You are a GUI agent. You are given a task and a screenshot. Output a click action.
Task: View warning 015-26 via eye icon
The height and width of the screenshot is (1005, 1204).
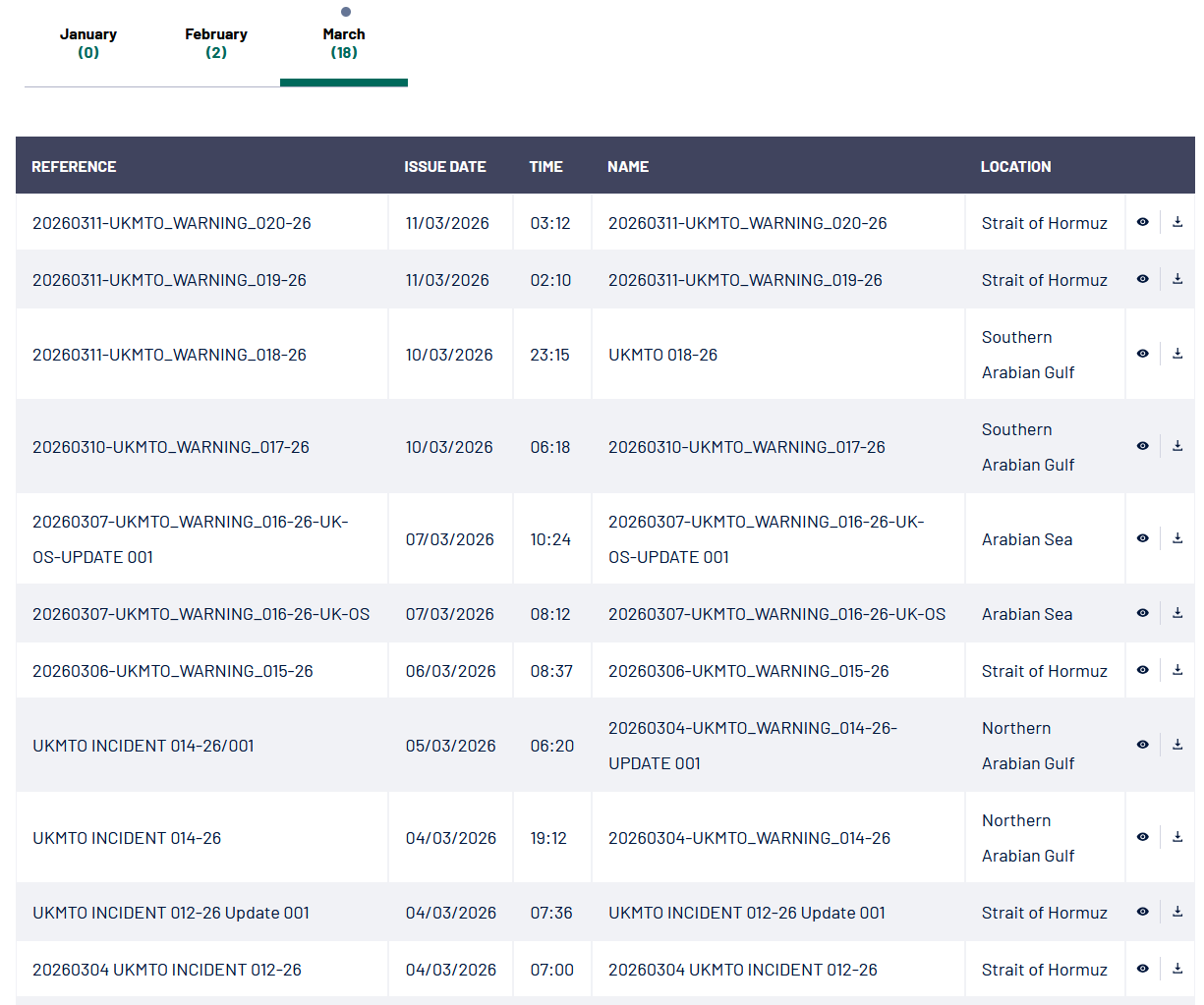(1142, 670)
